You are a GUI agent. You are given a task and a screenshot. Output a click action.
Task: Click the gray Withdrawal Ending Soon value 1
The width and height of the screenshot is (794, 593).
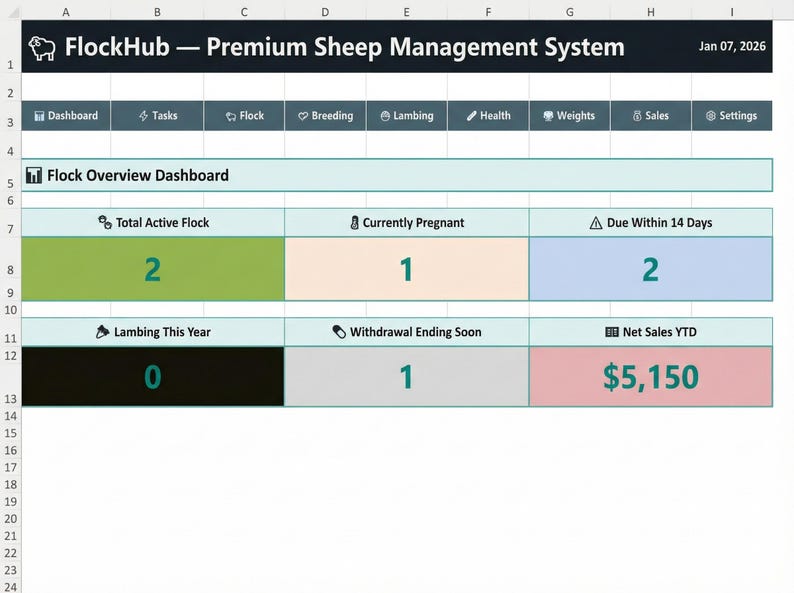click(x=407, y=377)
